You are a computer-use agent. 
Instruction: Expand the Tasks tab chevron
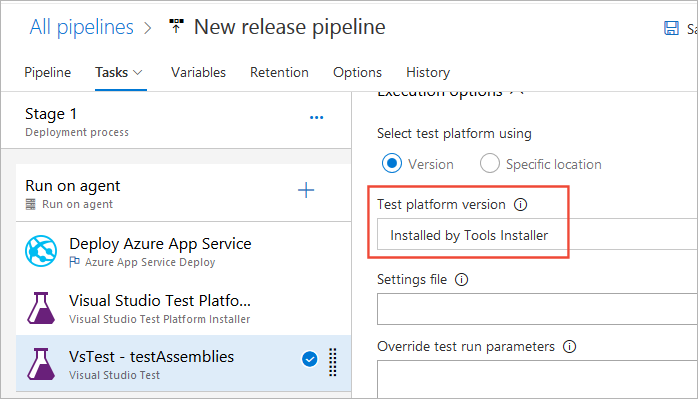click(x=138, y=72)
